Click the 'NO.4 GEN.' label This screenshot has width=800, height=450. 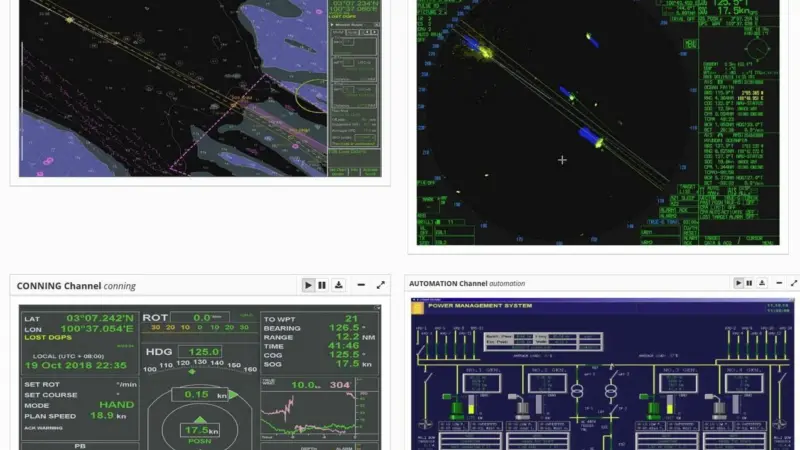pyautogui.click(x=744, y=370)
